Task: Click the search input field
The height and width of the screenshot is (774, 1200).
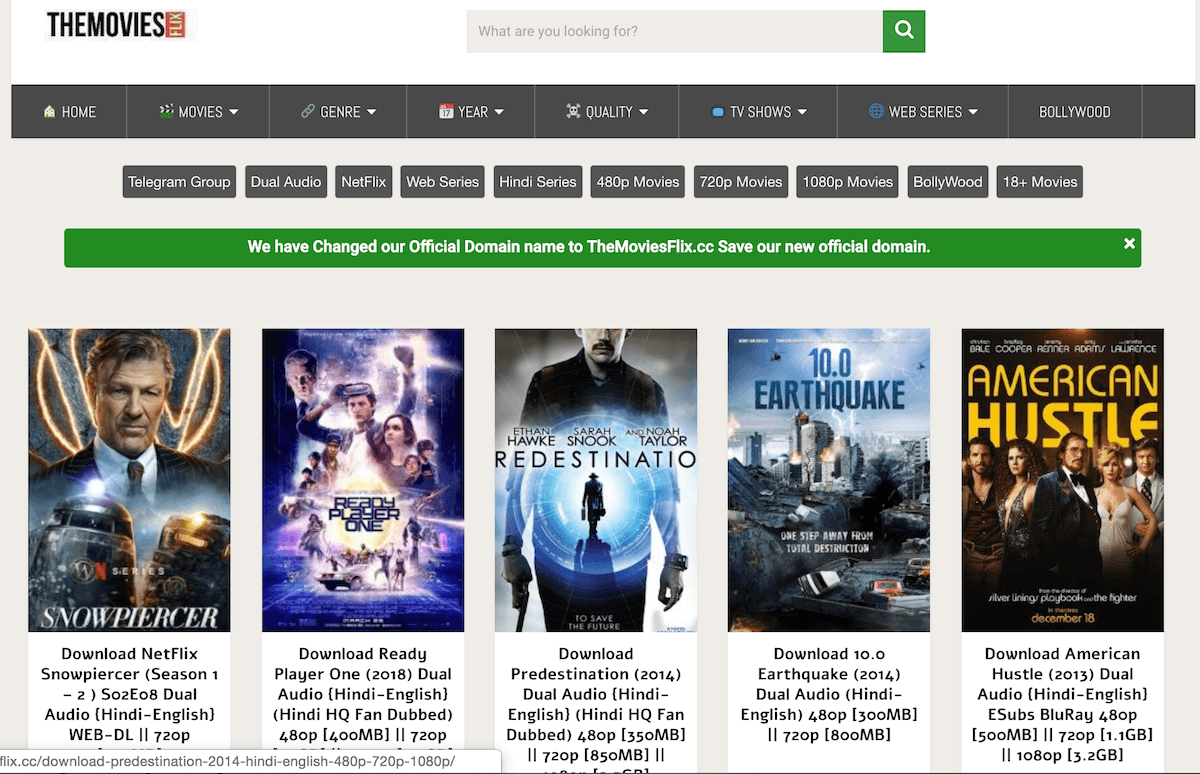Action: click(674, 31)
